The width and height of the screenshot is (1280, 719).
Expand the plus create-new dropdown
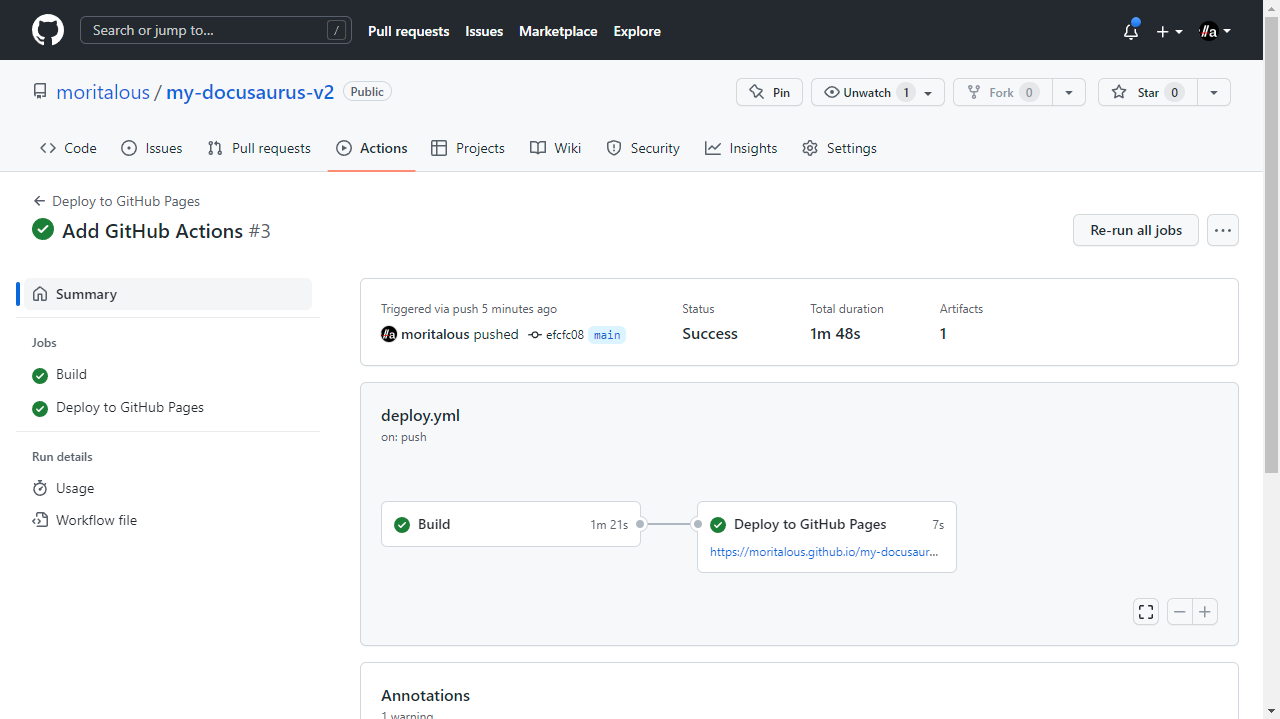(1169, 31)
